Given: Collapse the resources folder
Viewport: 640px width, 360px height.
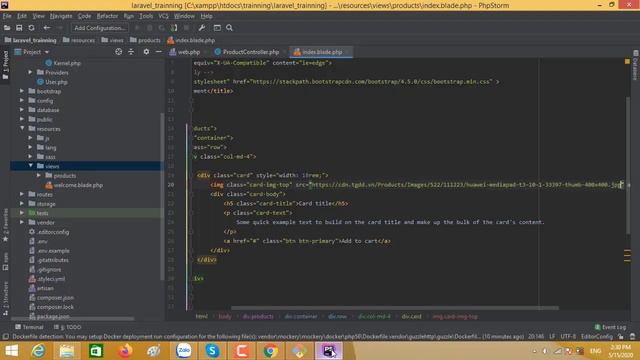Looking at the screenshot, I should pyautogui.click(x=22, y=129).
